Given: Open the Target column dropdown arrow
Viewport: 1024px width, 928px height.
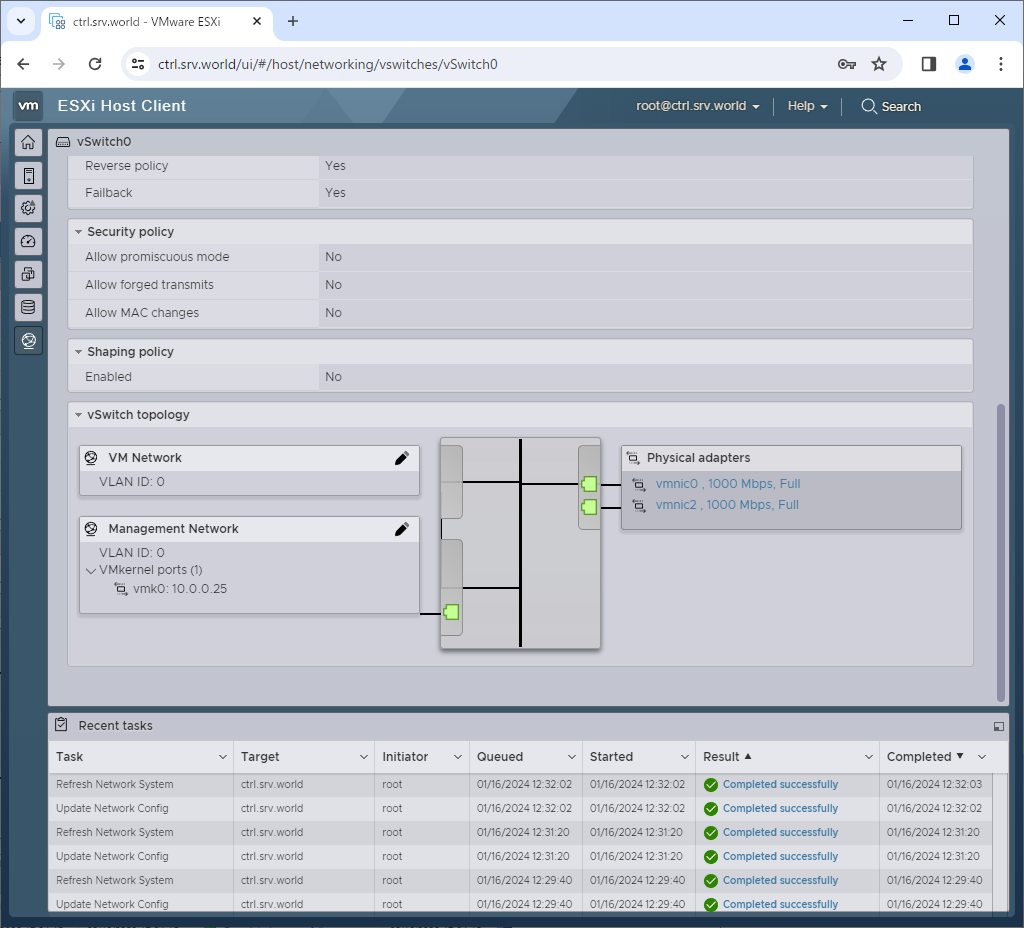Looking at the screenshot, I should pos(364,757).
